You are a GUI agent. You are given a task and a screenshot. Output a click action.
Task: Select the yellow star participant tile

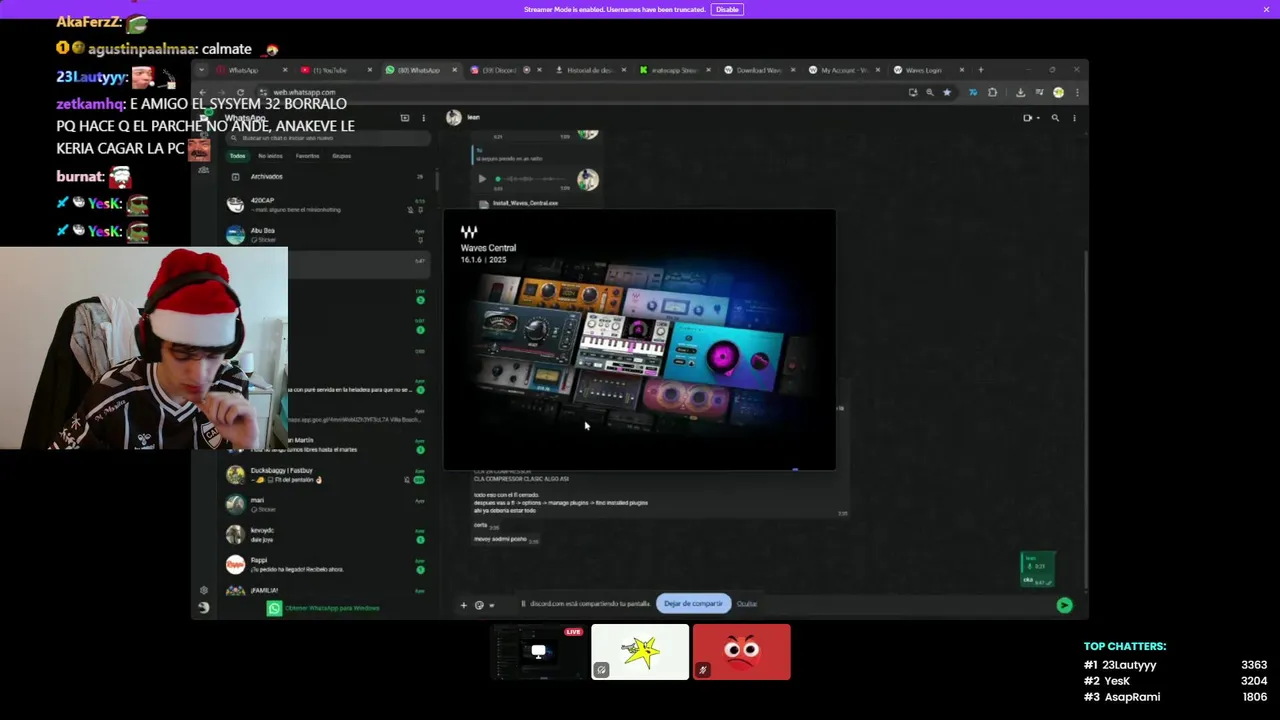(640, 652)
